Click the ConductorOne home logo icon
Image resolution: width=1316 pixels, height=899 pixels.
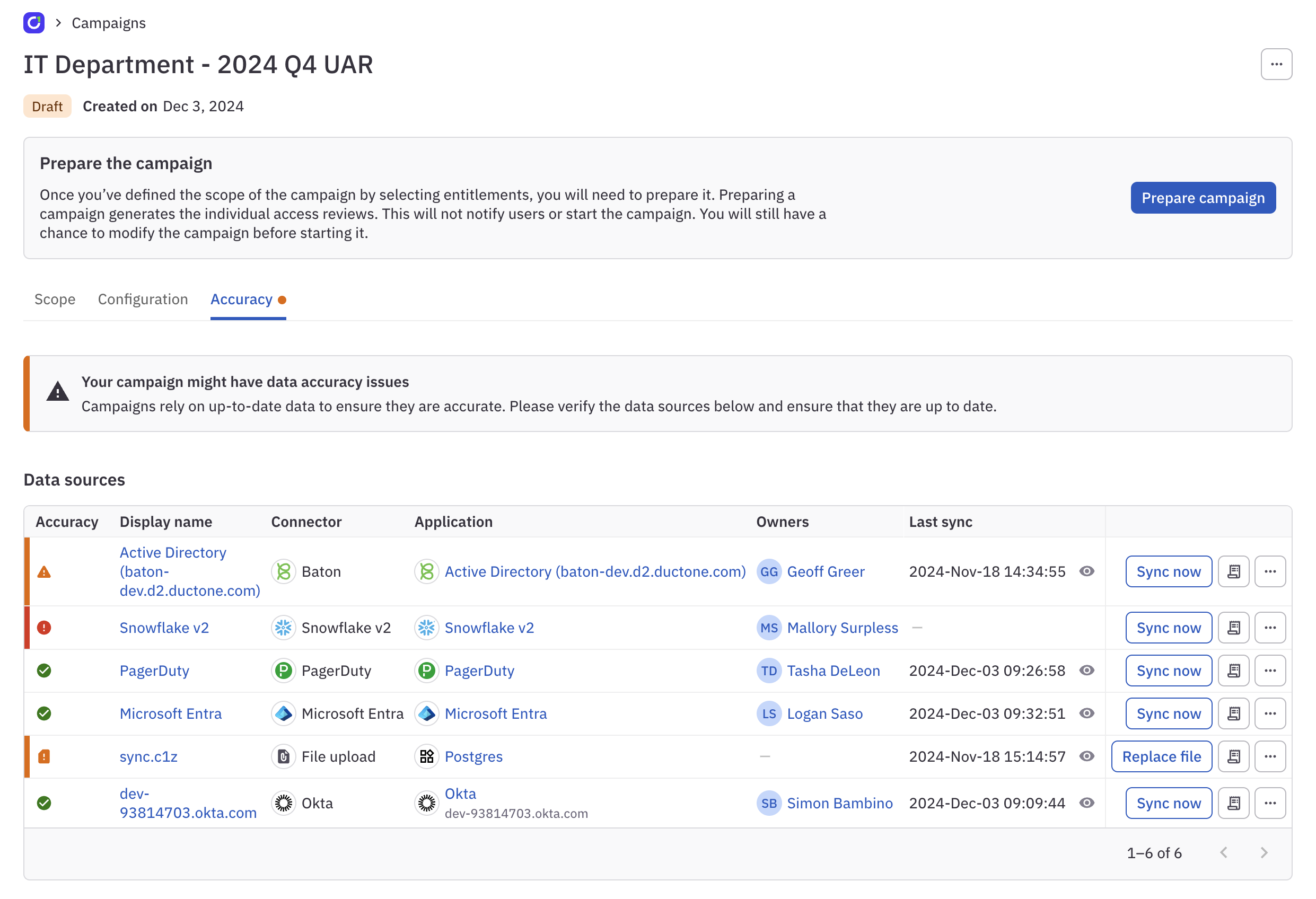pyautogui.click(x=34, y=23)
